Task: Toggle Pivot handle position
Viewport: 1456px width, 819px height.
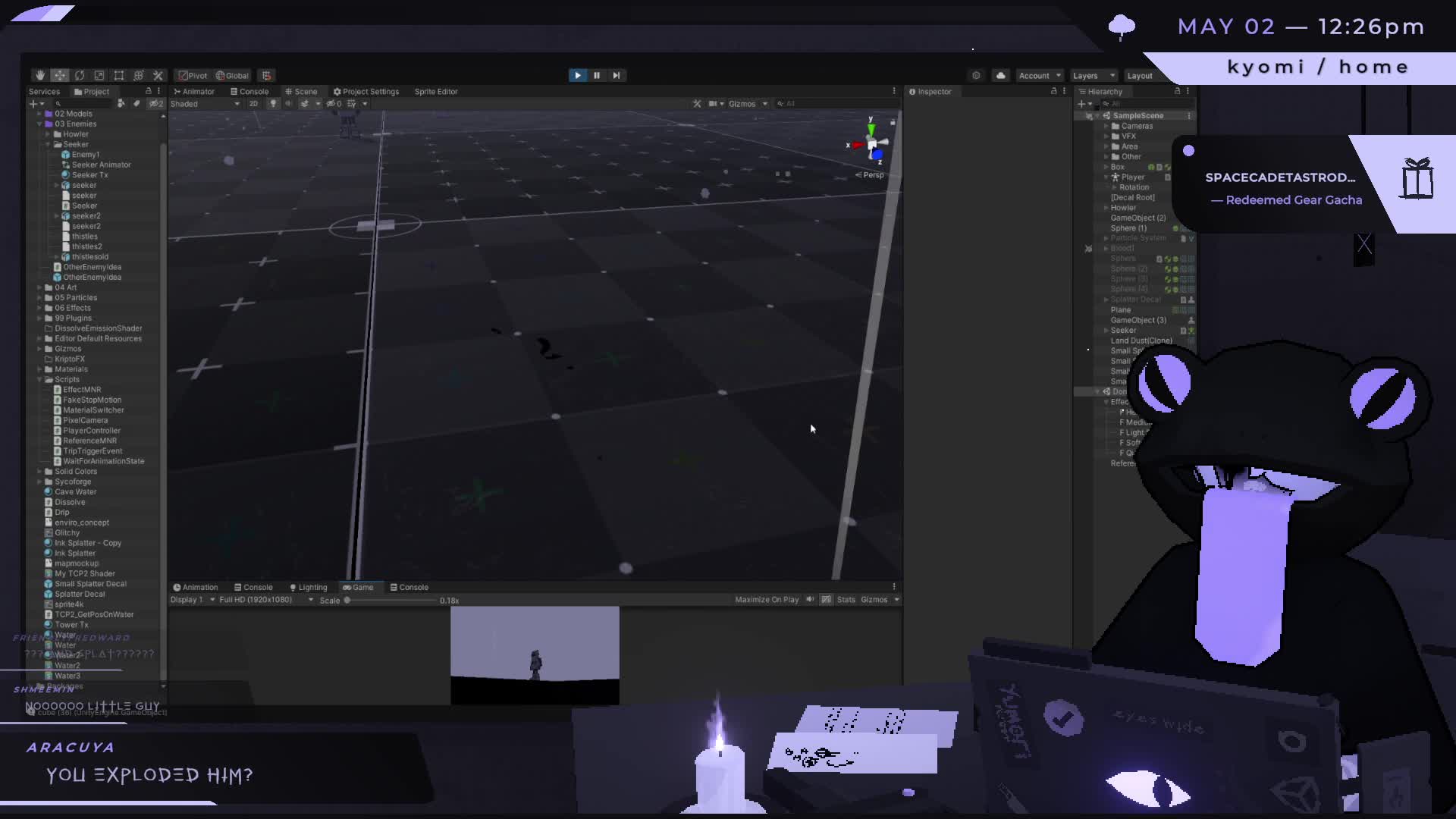Action: point(193,75)
